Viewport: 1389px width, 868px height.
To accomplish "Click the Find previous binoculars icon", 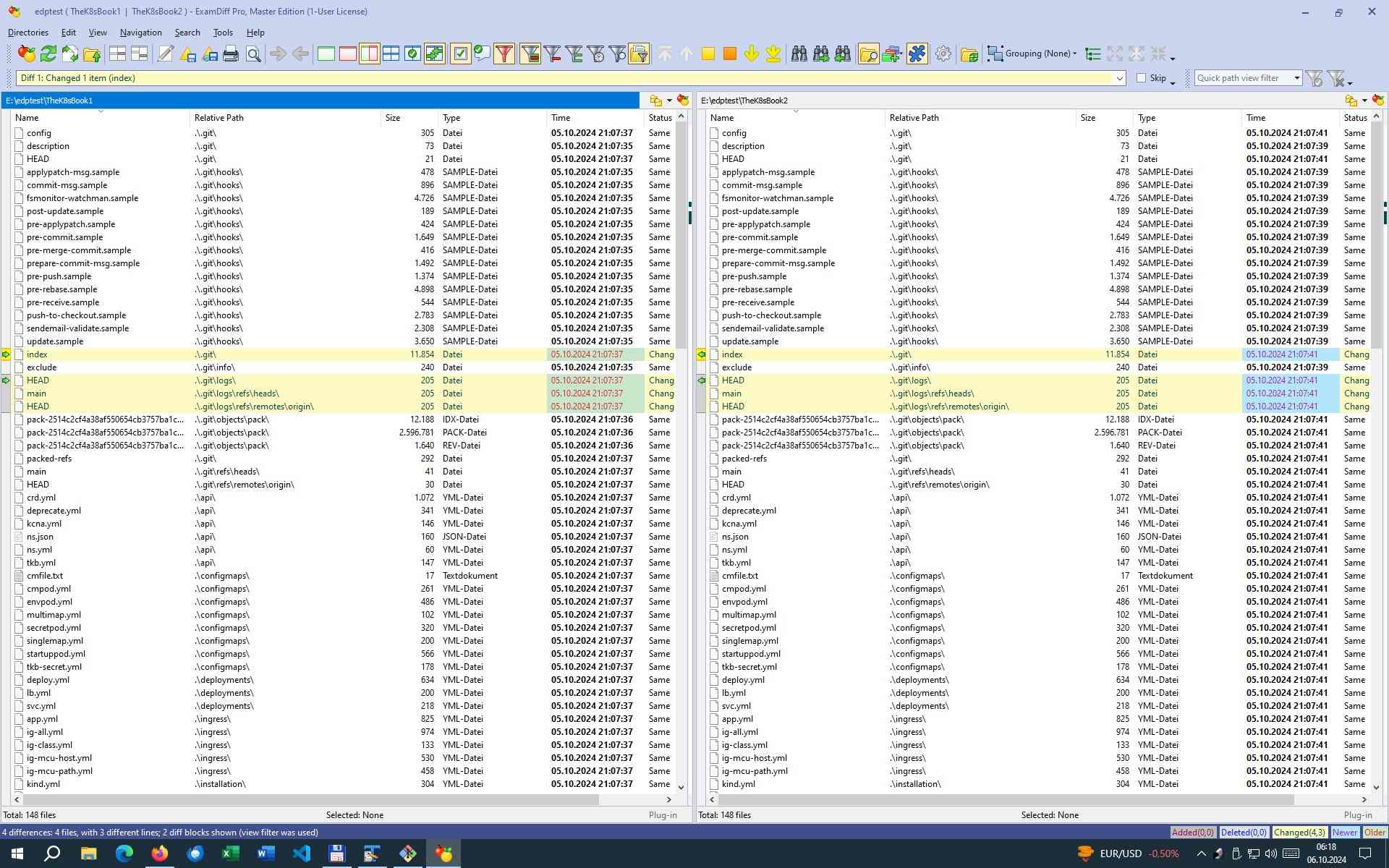I will point(843,54).
